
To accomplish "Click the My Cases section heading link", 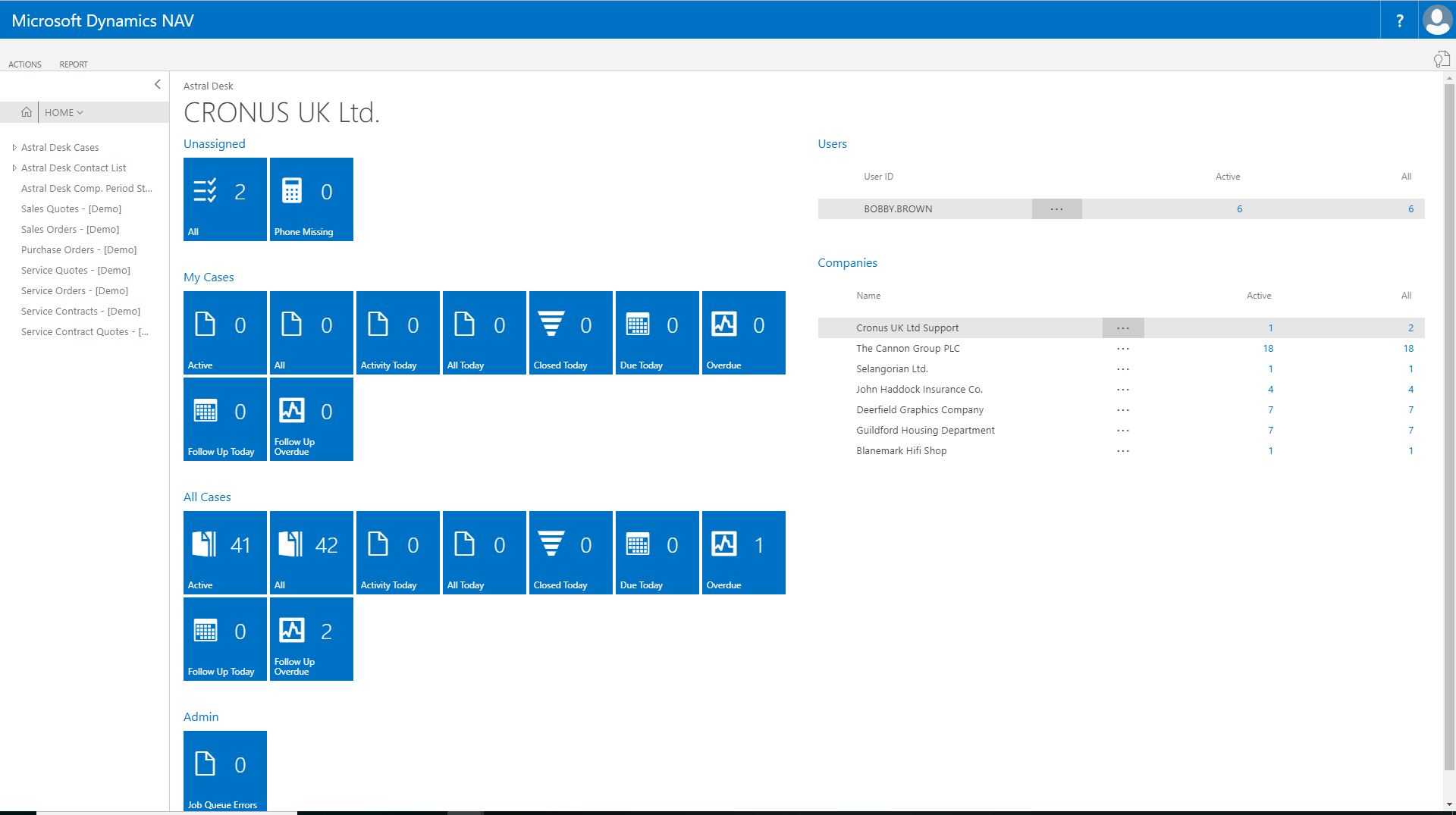I will [x=209, y=277].
